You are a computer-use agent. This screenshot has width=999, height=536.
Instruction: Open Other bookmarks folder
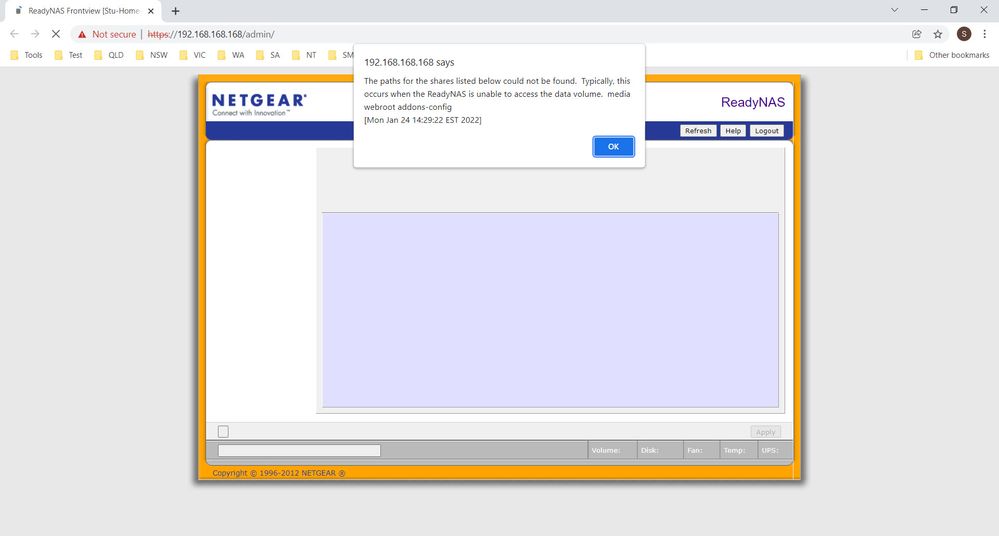(952, 55)
